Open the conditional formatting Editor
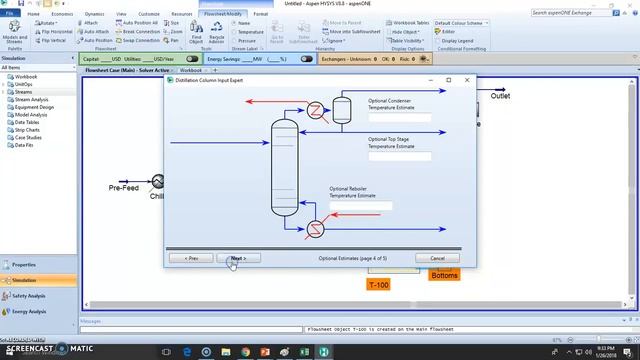This screenshot has width=640, height=360. 445,31
